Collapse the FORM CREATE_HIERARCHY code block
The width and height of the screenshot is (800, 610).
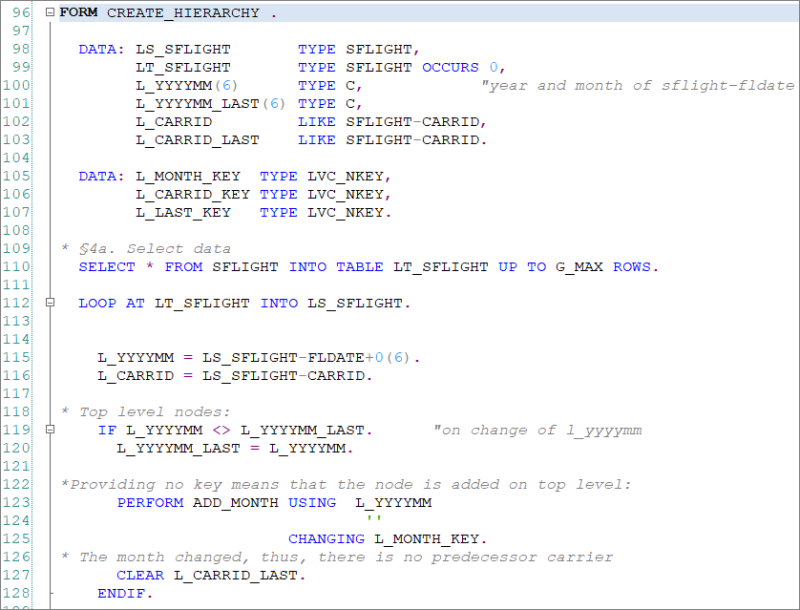pyautogui.click(x=47, y=12)
